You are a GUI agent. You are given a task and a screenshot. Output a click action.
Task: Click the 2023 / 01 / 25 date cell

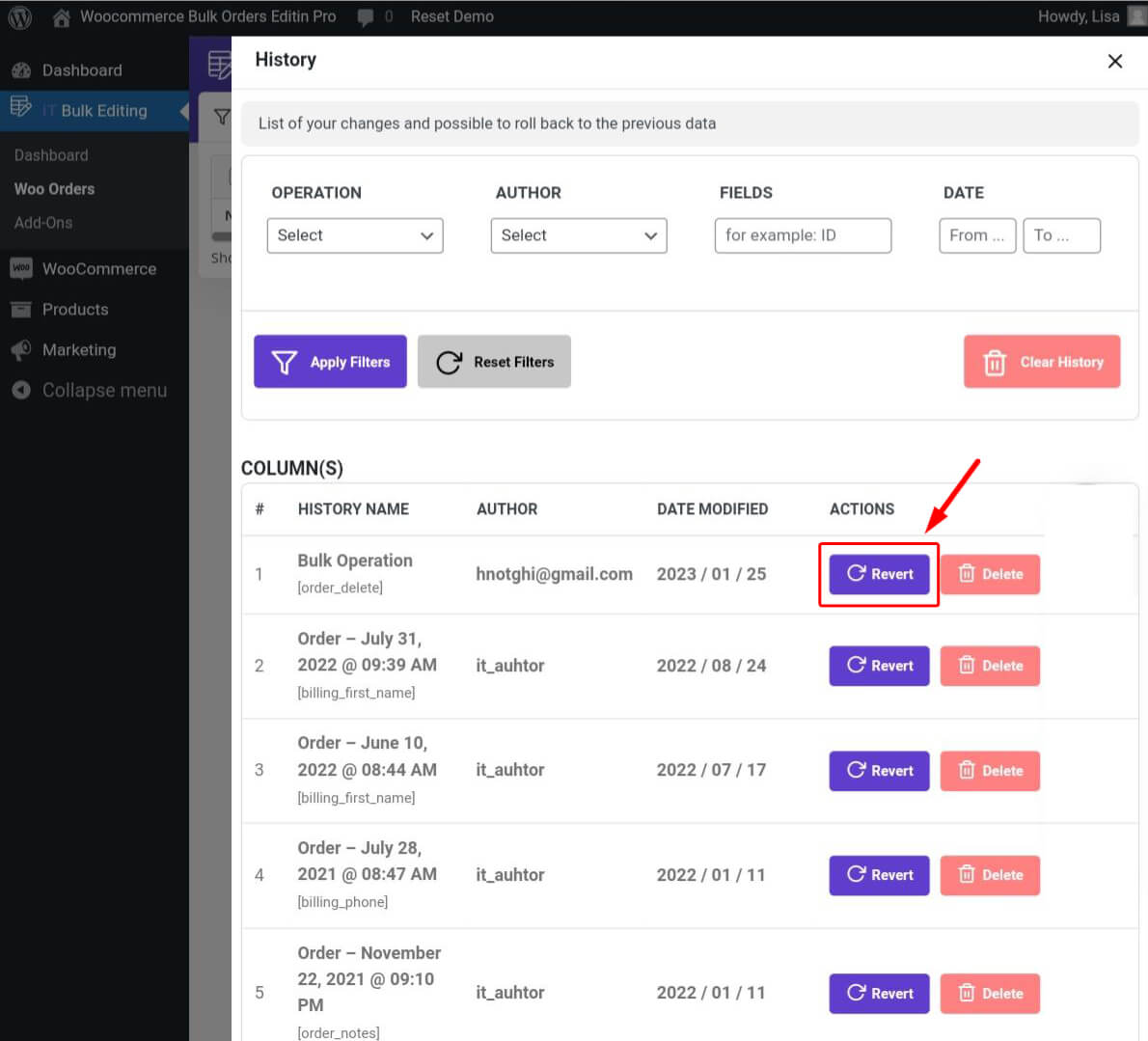pos(712,574)
